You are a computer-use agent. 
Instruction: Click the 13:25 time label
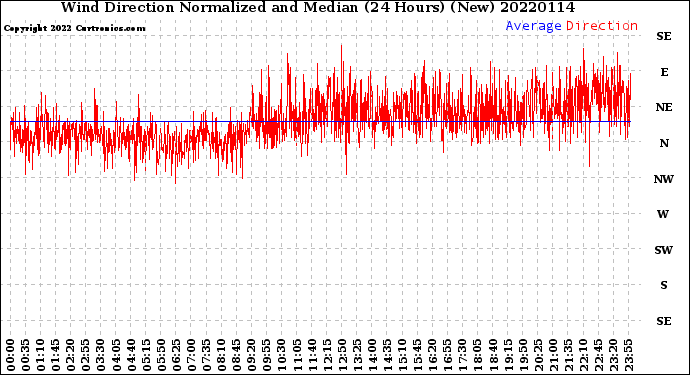coord(357,355)
